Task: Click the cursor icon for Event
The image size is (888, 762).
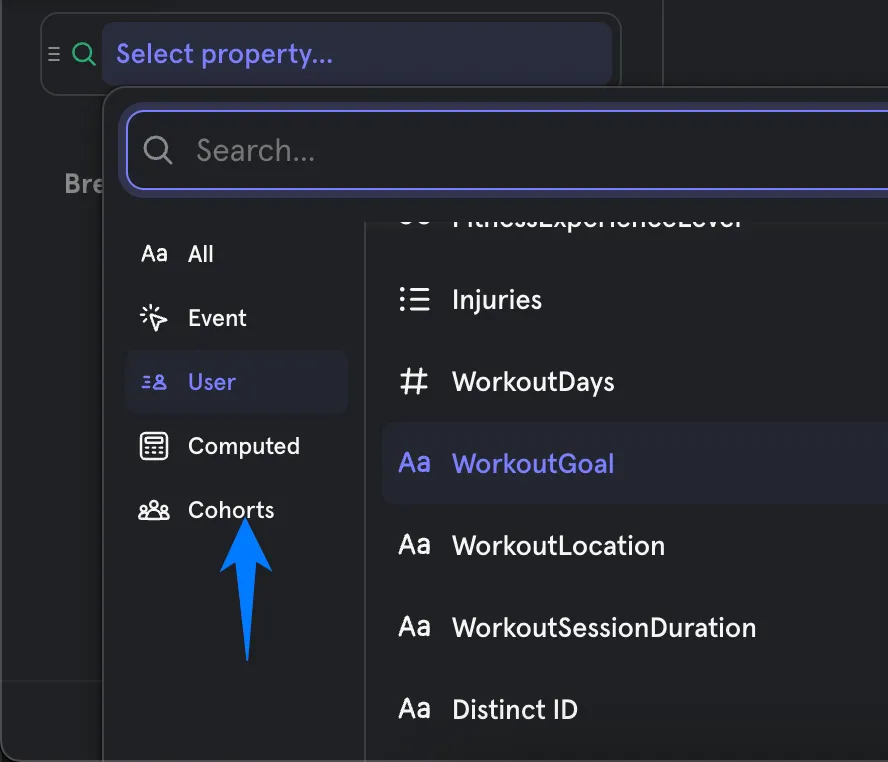Action: click(x=154, y=318)
